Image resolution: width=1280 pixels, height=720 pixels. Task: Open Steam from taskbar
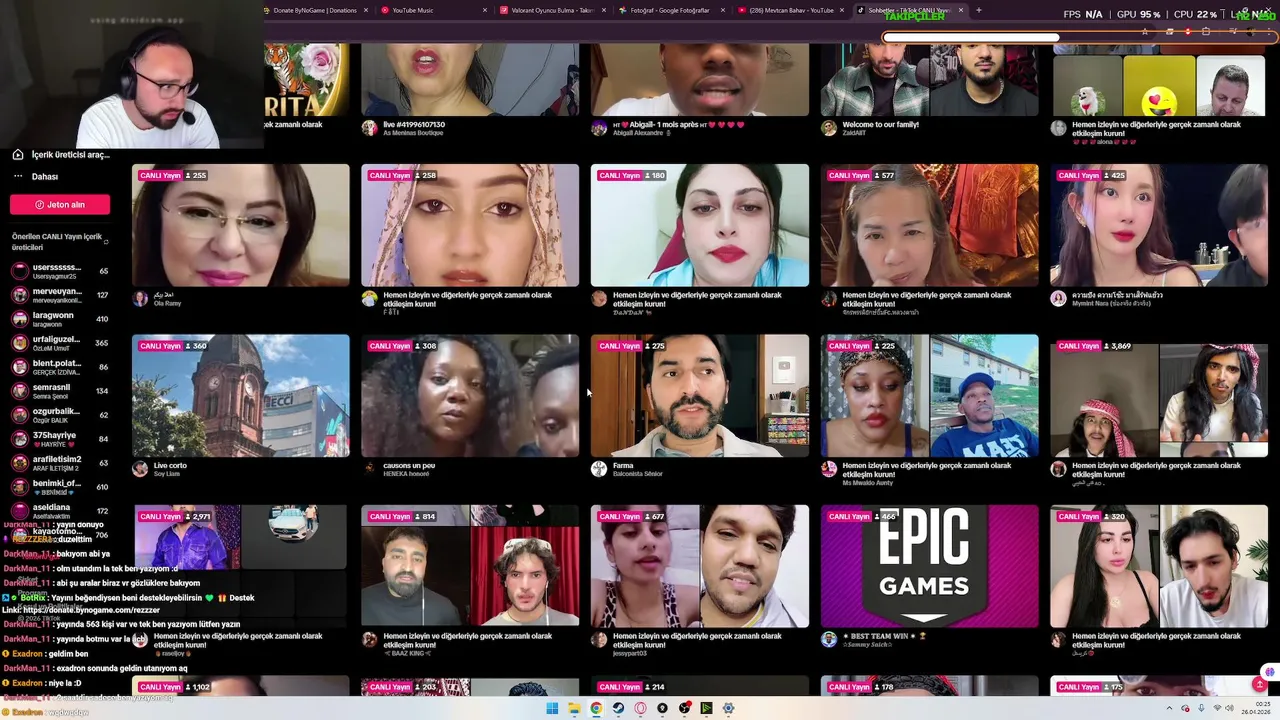618,708
